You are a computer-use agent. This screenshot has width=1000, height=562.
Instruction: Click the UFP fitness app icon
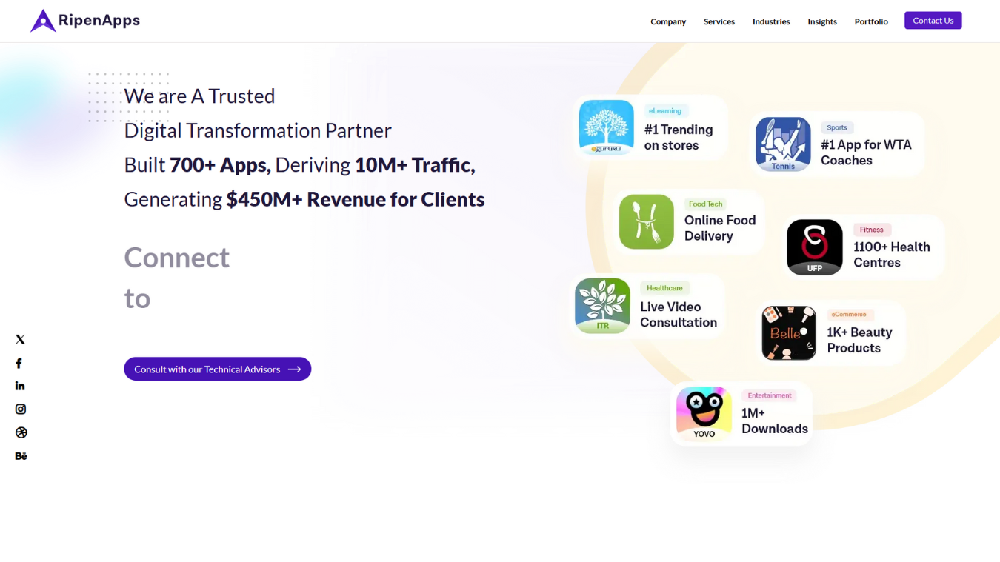point(814,247)
